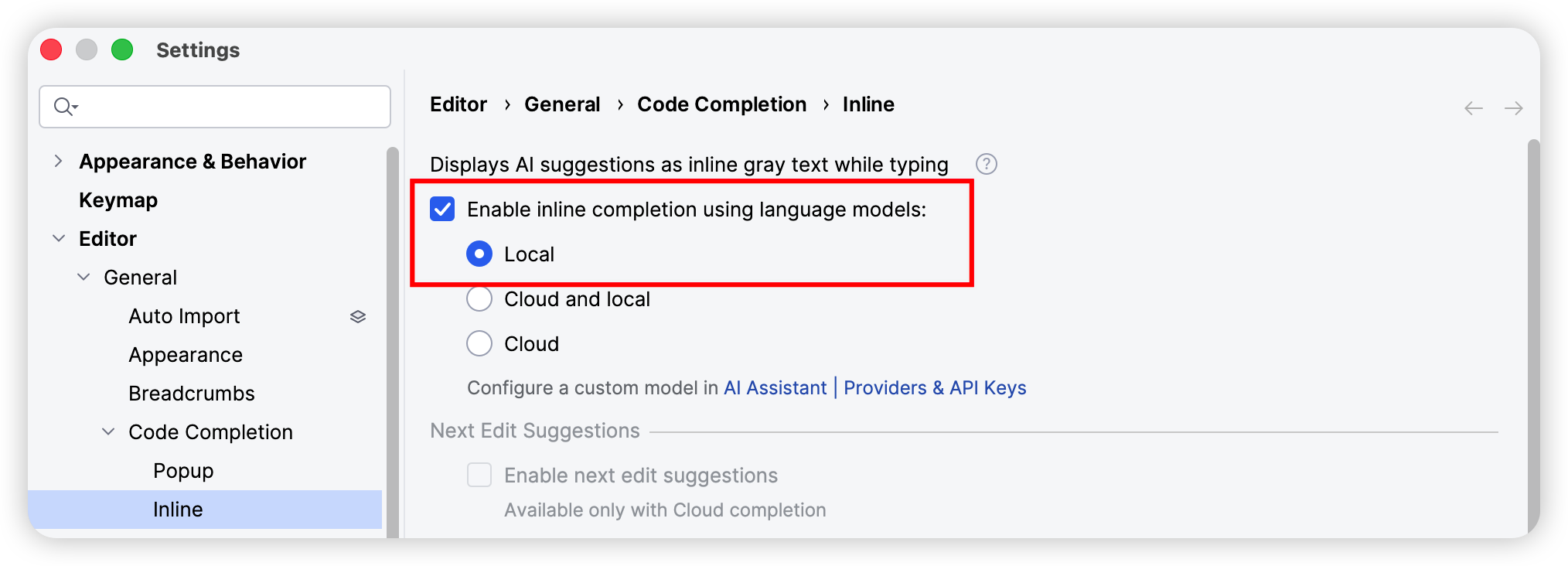The height and width of the screenshot is (566, 1568).
Task: Focus the settings search field
Action: [215, 107]
